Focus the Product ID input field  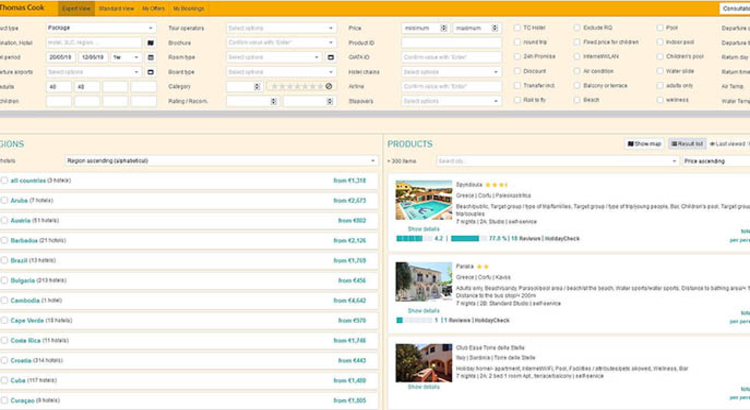tap(452, 43)
